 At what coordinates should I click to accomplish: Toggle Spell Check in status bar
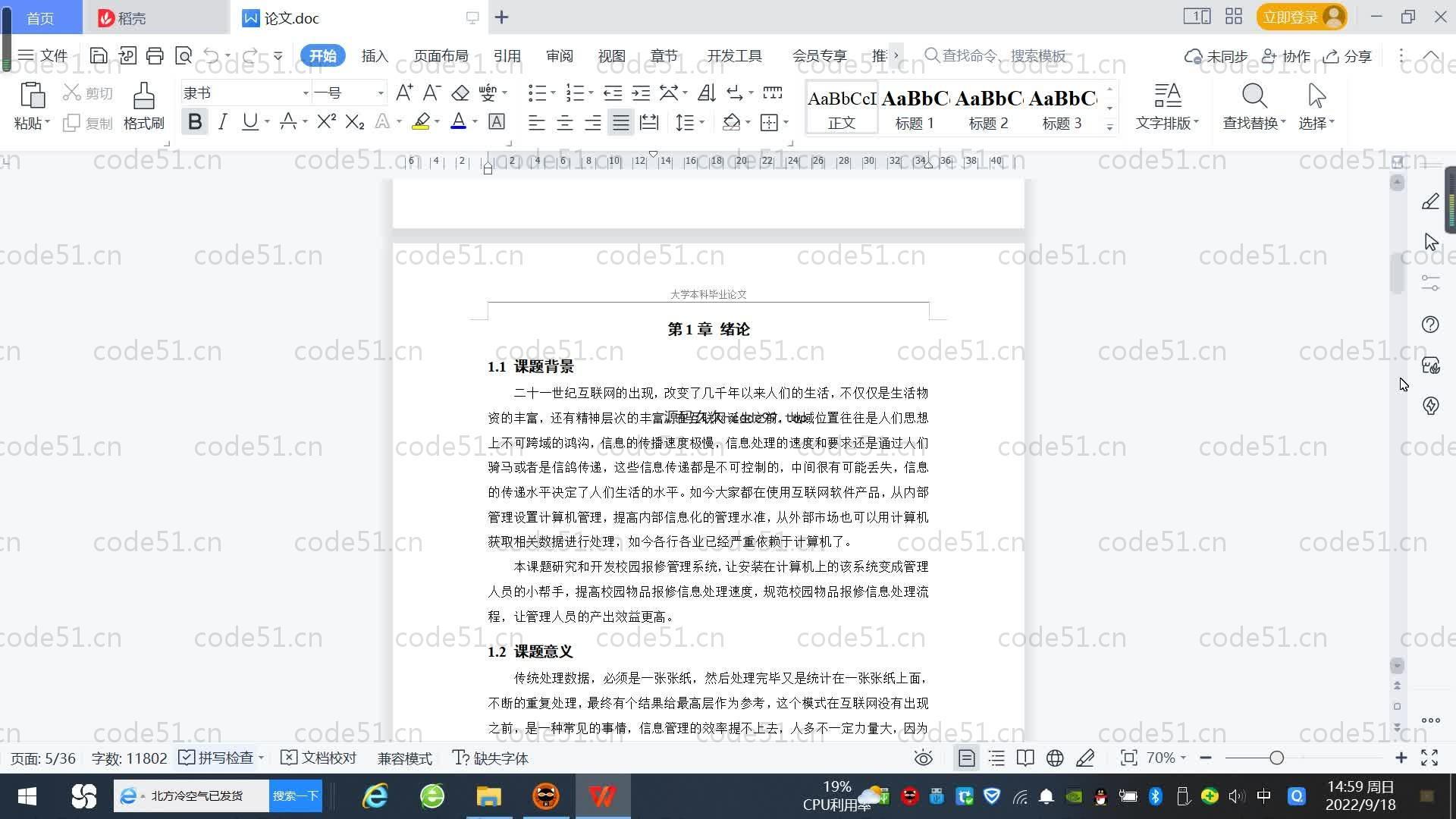(x=216, y=758)
